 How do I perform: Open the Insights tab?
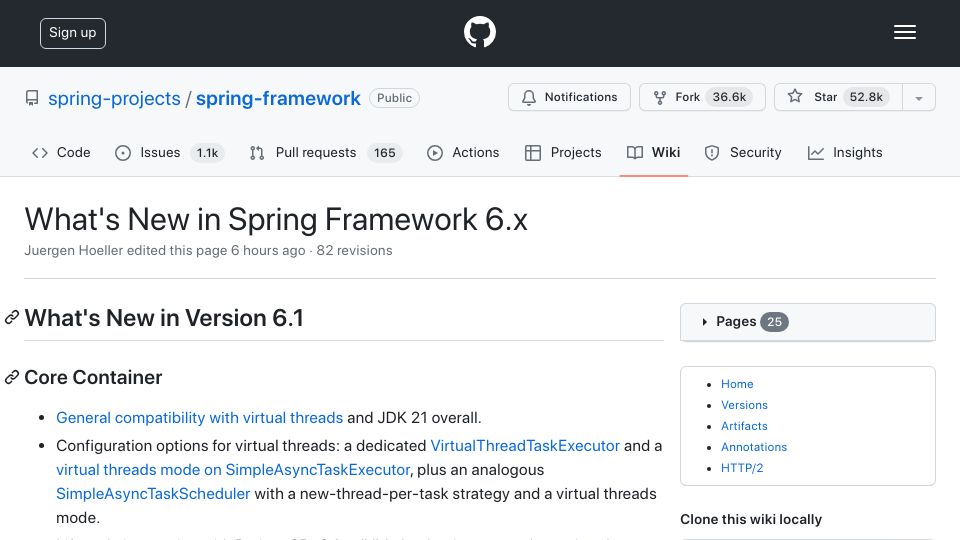click(x=845, y=152)
